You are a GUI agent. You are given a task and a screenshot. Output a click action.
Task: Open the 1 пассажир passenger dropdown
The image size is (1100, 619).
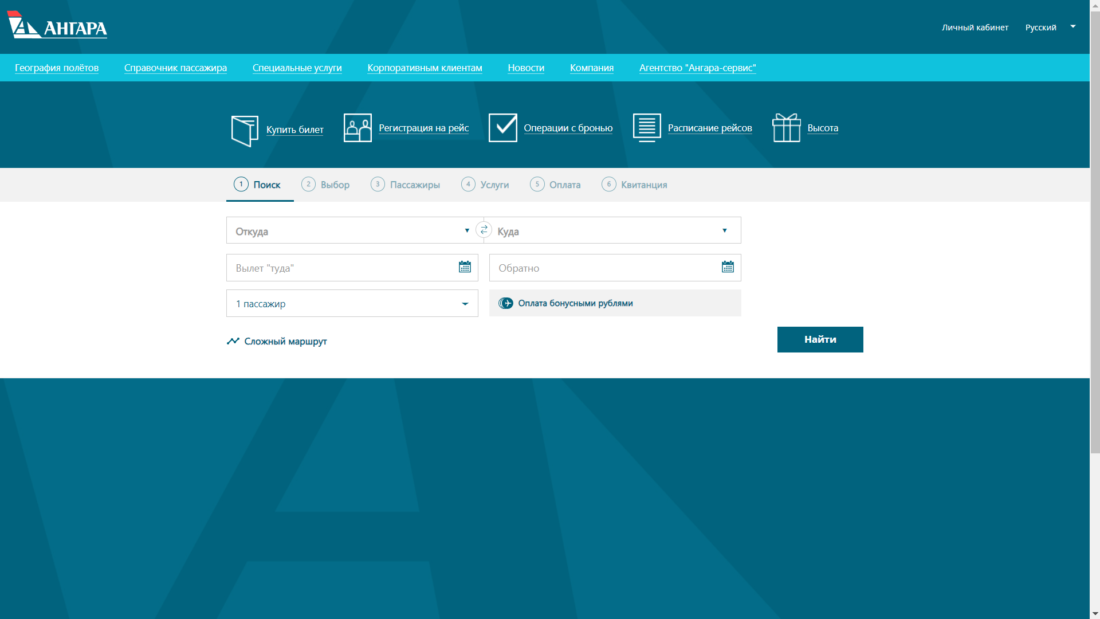[x=465, y=304]
